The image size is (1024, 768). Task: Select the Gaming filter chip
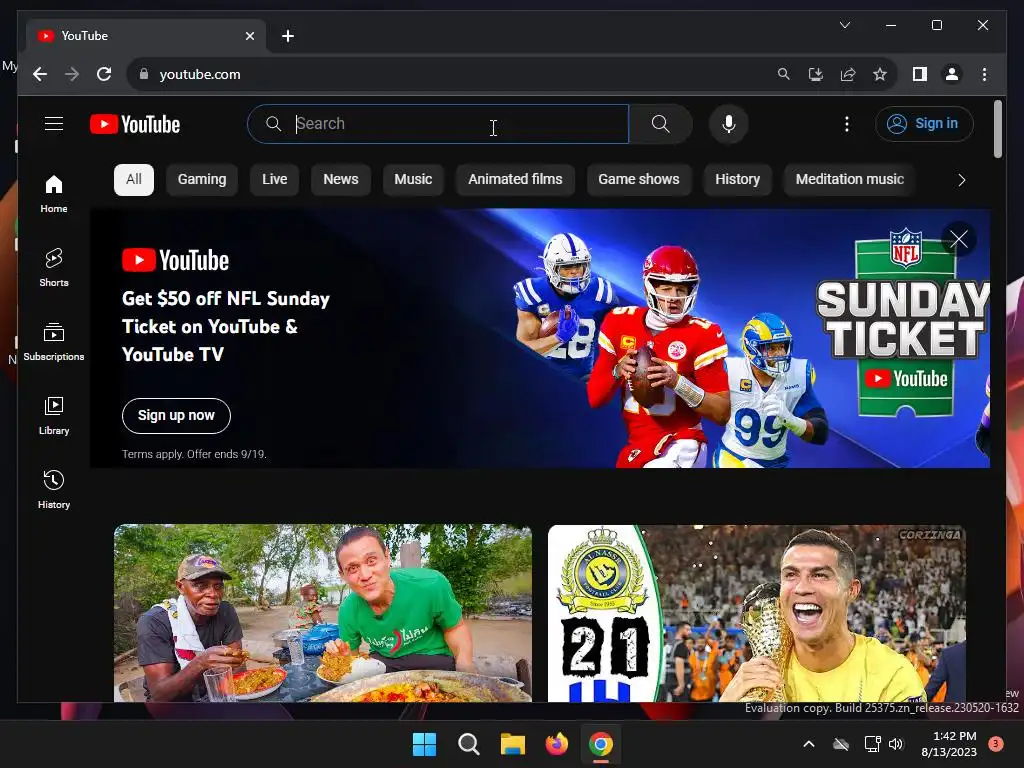pos(202,180)
